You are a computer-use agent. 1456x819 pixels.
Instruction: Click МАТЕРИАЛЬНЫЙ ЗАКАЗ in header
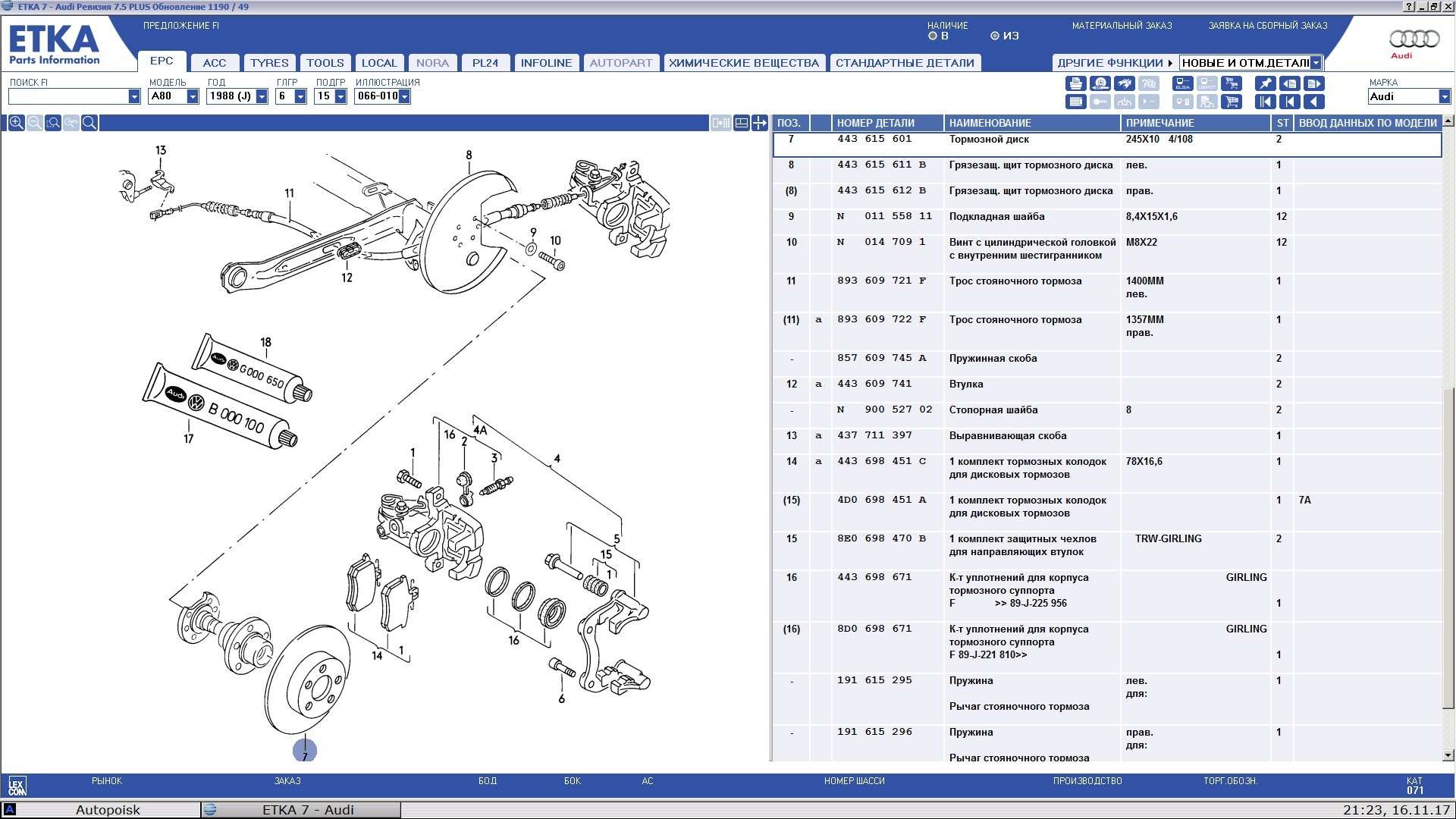[x=1122, y=26]
